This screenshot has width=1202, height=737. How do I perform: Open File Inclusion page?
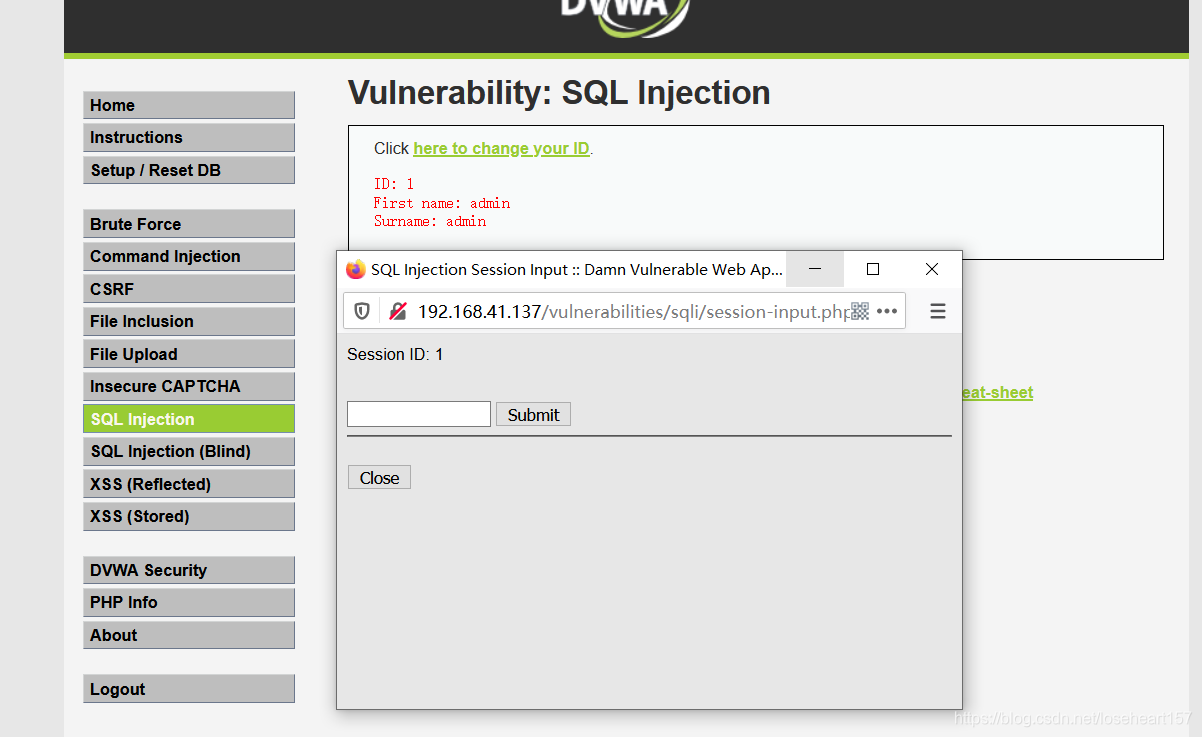189,321
